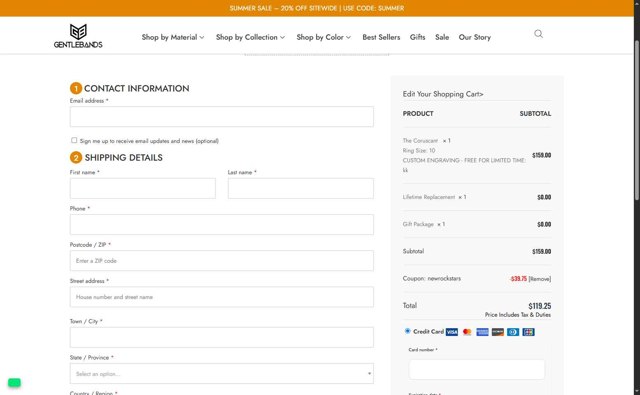Image resolution: width=640 pixels, height=395 pixels.
Task: Click the Visa card icon
Action: (x=451, y=332)
